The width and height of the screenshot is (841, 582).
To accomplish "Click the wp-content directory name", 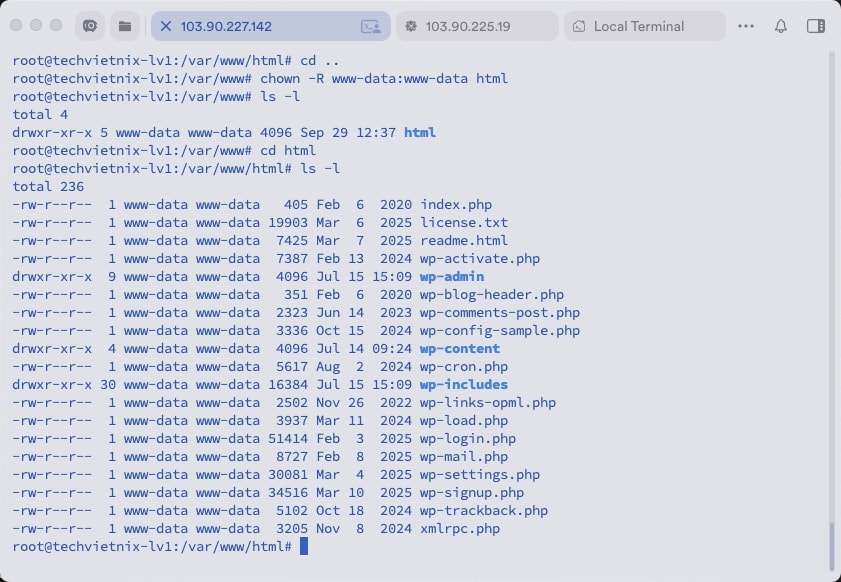I will (x=460, y=349).
